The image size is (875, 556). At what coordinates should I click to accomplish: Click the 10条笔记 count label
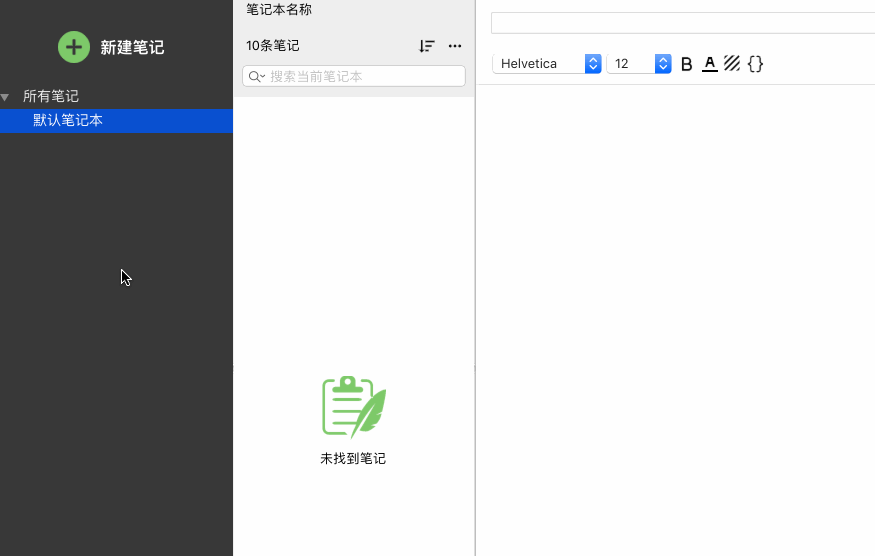[x=273, y=45]
